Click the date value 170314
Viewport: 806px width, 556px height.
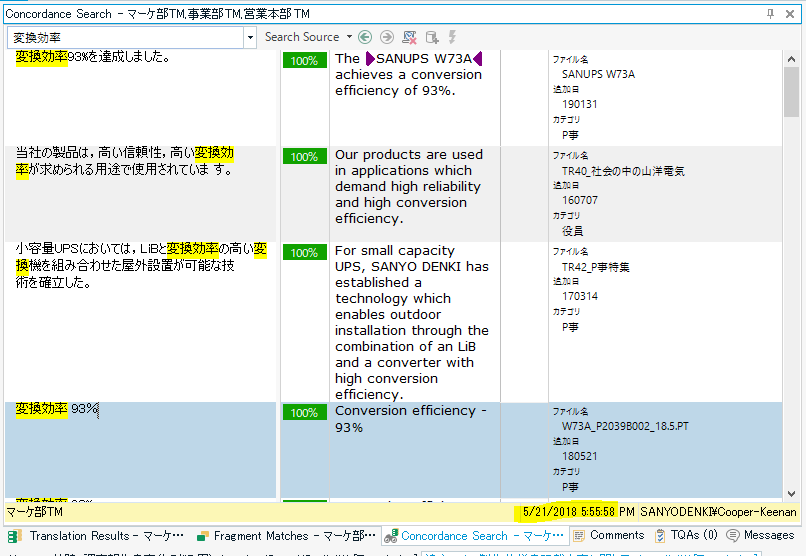tap(579, 296)
